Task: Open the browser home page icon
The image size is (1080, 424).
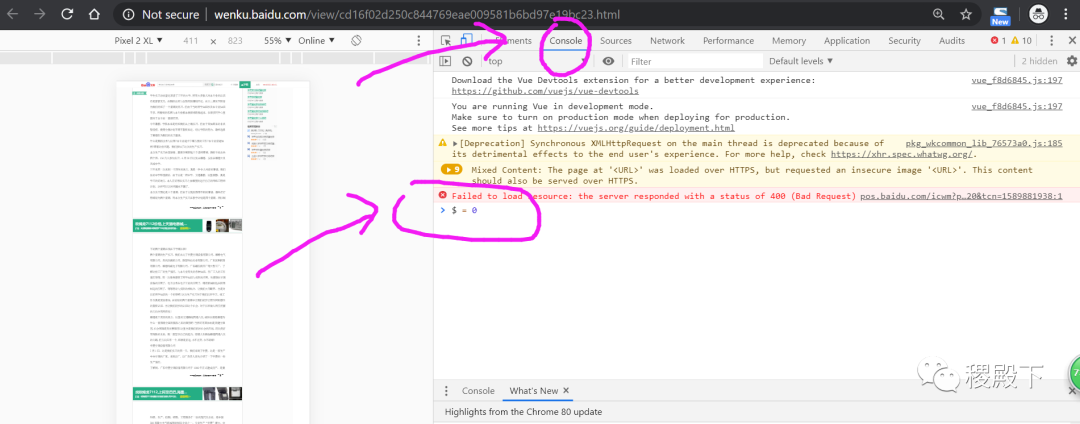Action: pos(94,14)
